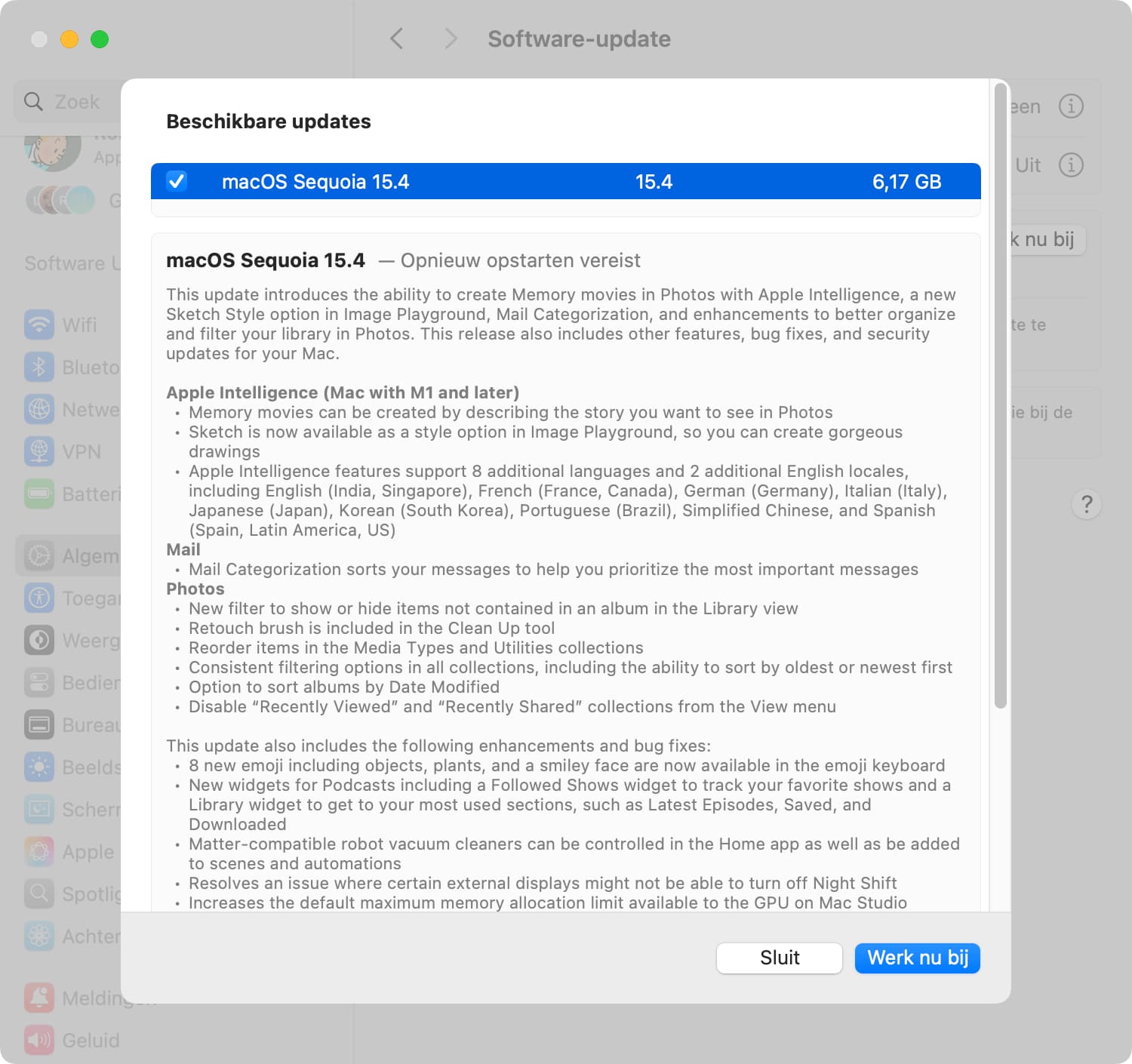Open the Spotlight magnifier icon in sidebar
1132x1064 pixels.
[39, 894]
